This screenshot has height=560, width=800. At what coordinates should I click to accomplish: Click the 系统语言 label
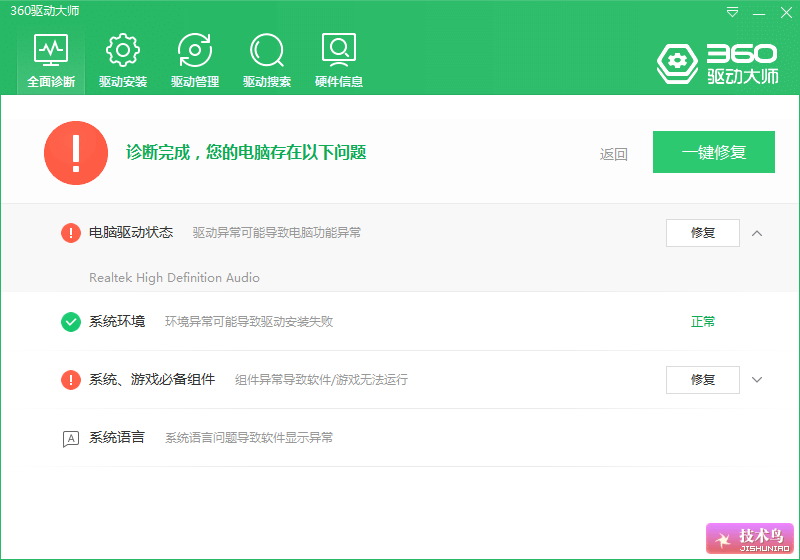[x=117, y=438]
